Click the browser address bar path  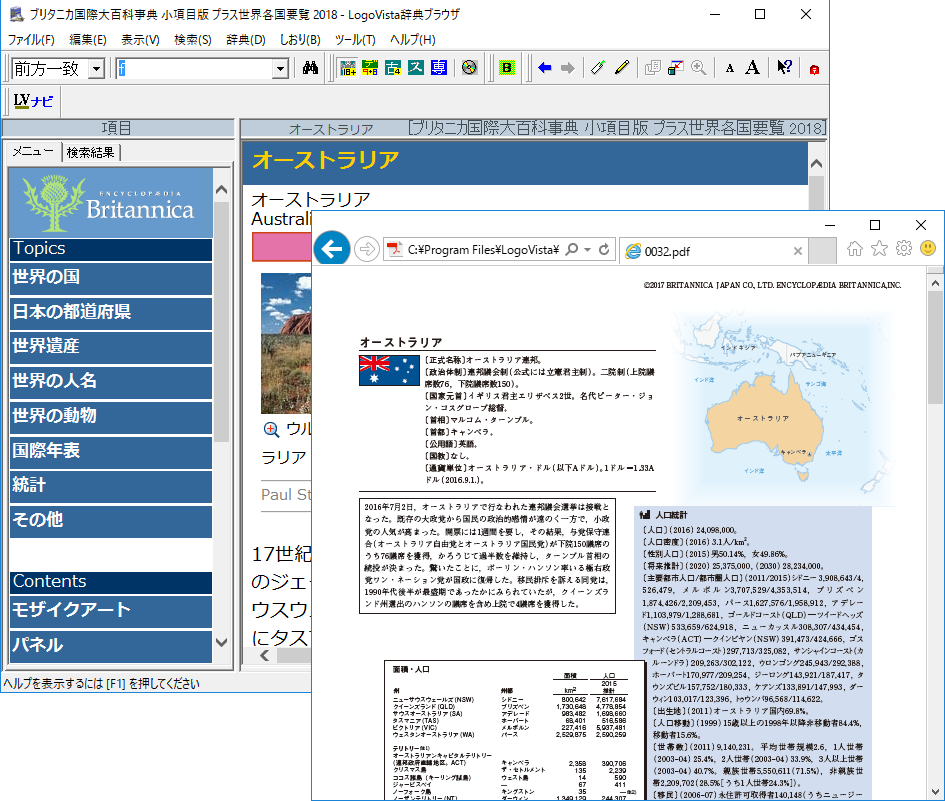pyautogui.click(x=483, y=250)
